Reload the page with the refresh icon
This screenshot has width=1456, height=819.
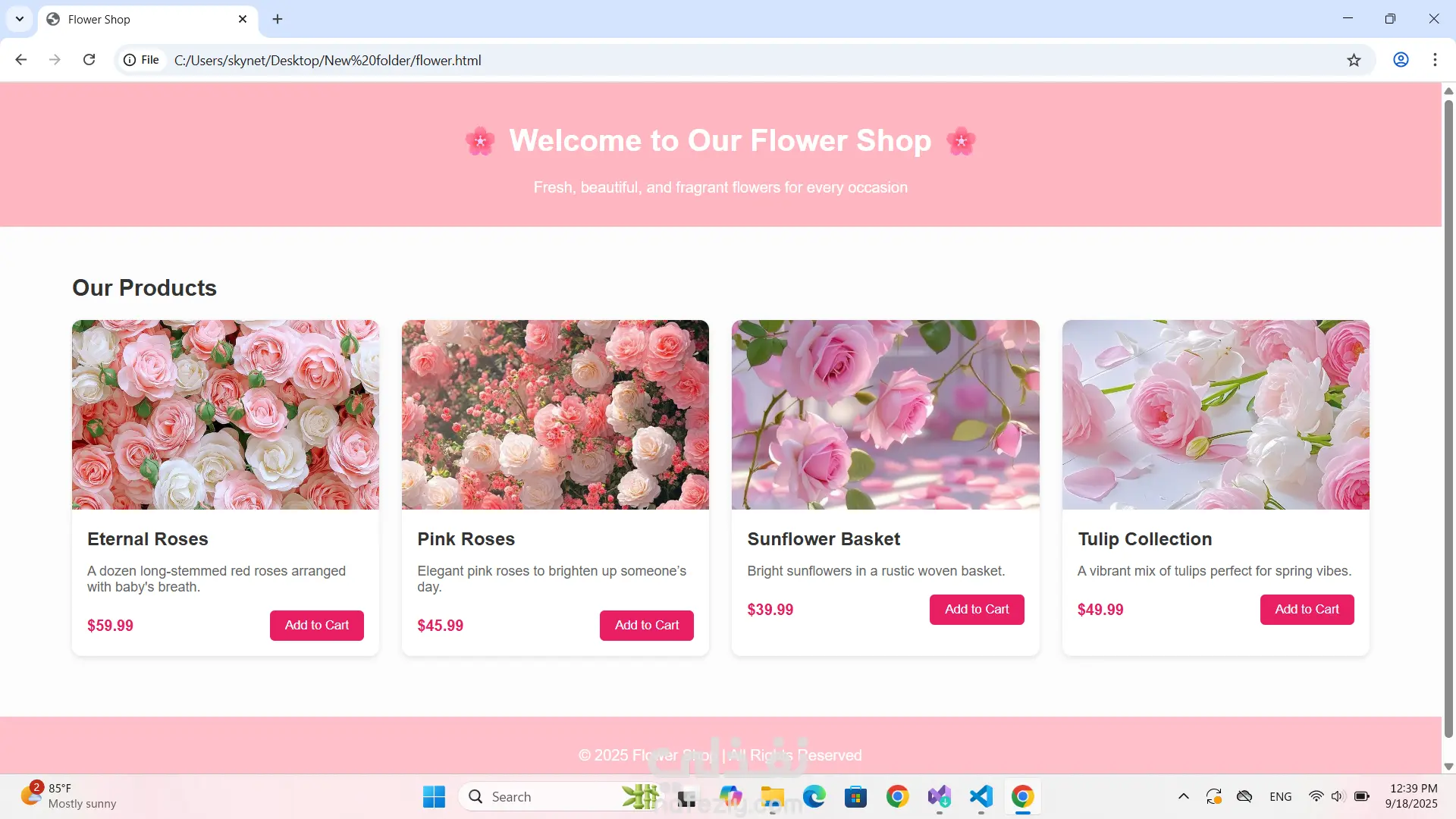(x=89, y=60)
